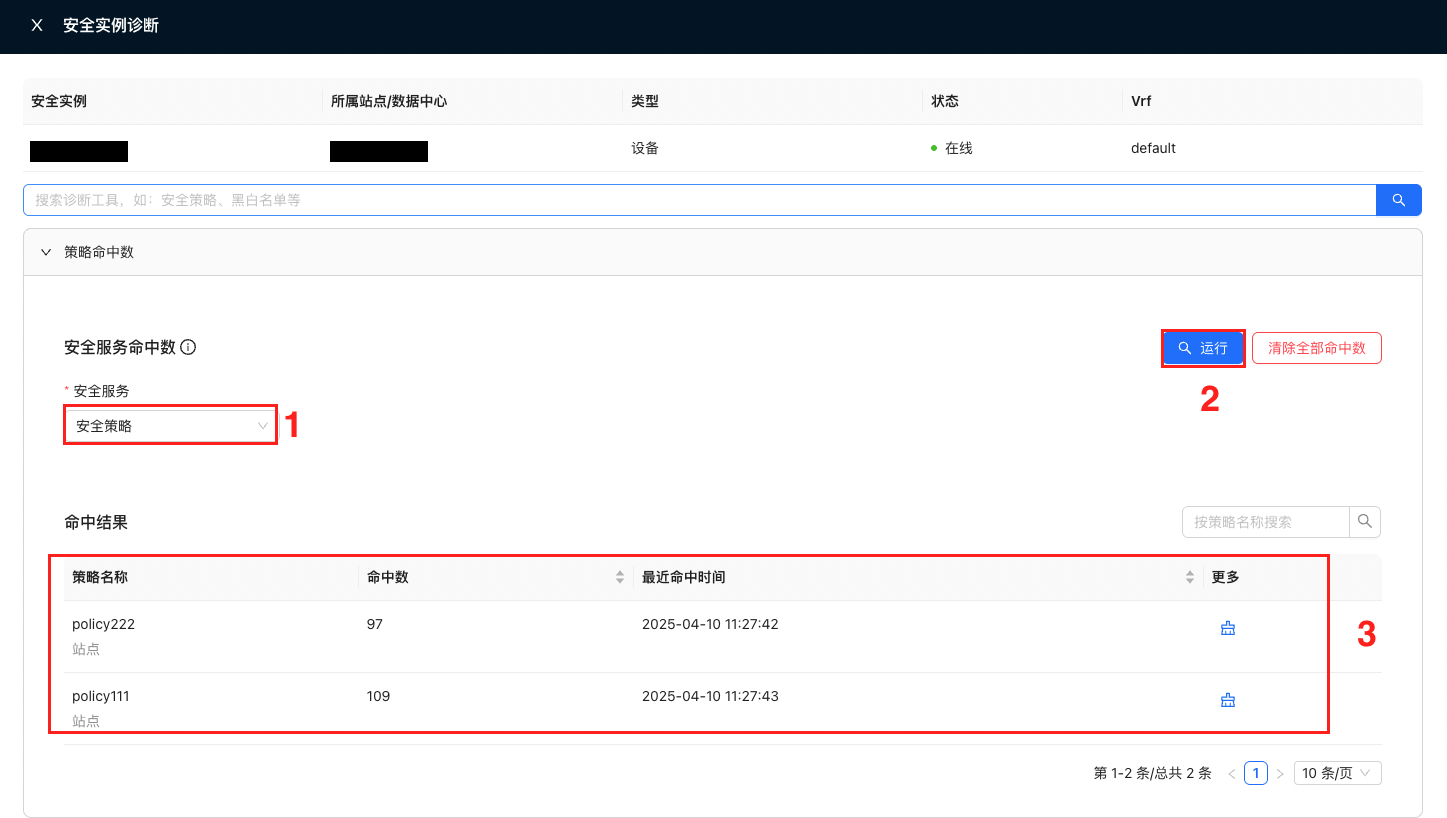Click the info icon beside 安全服务命中数
The image size is (1447, 818).
(188, 348)
